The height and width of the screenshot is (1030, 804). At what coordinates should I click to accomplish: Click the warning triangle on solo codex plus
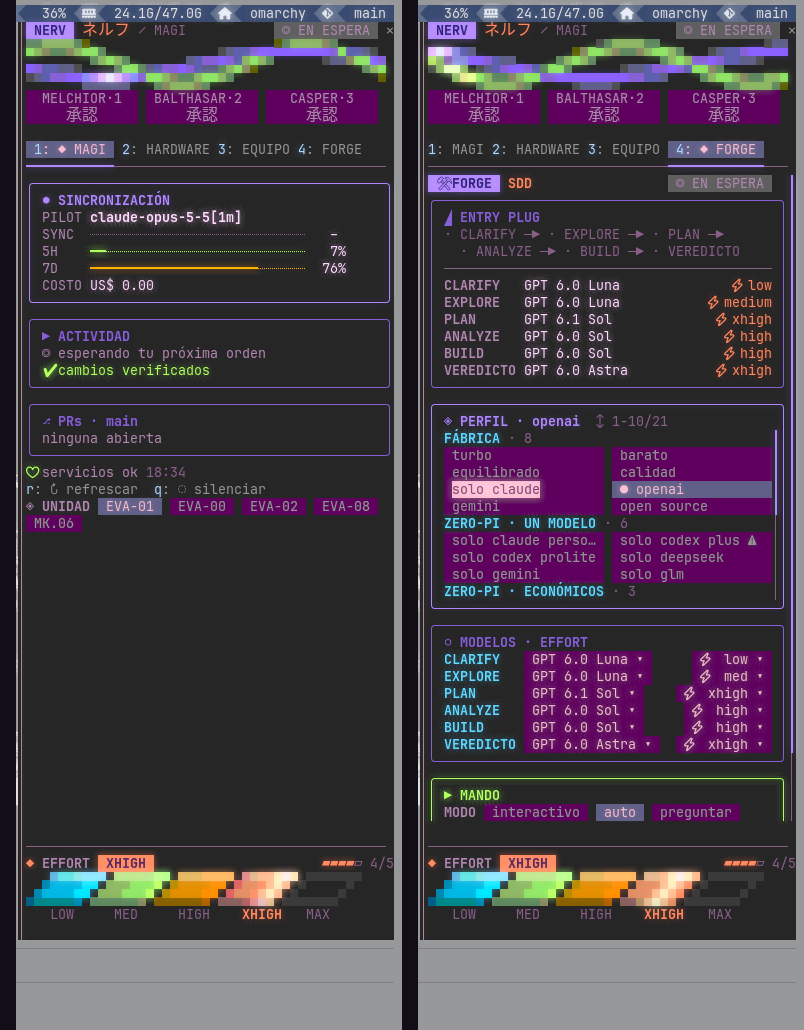click(x=752, y=541)
